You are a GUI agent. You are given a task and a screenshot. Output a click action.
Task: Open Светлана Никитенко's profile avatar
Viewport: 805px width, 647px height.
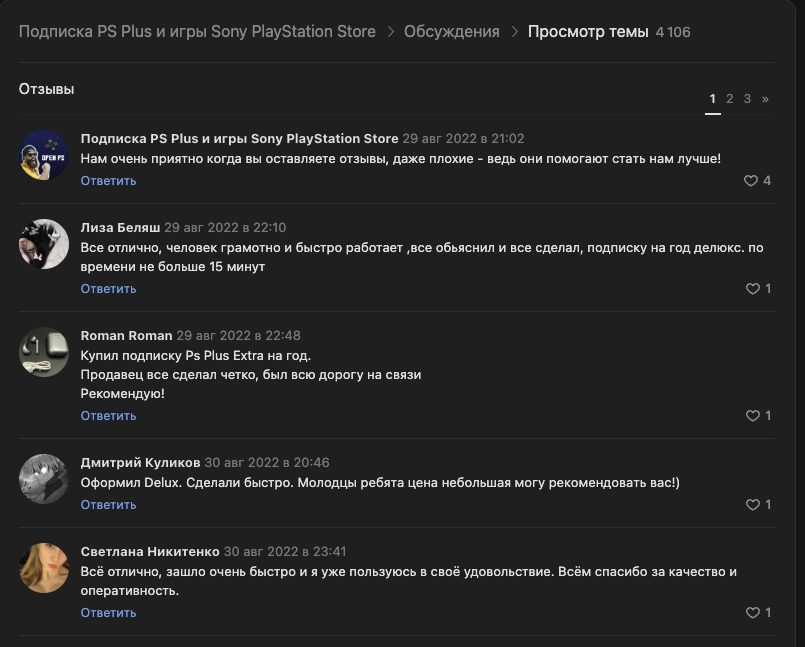[44, 568]
